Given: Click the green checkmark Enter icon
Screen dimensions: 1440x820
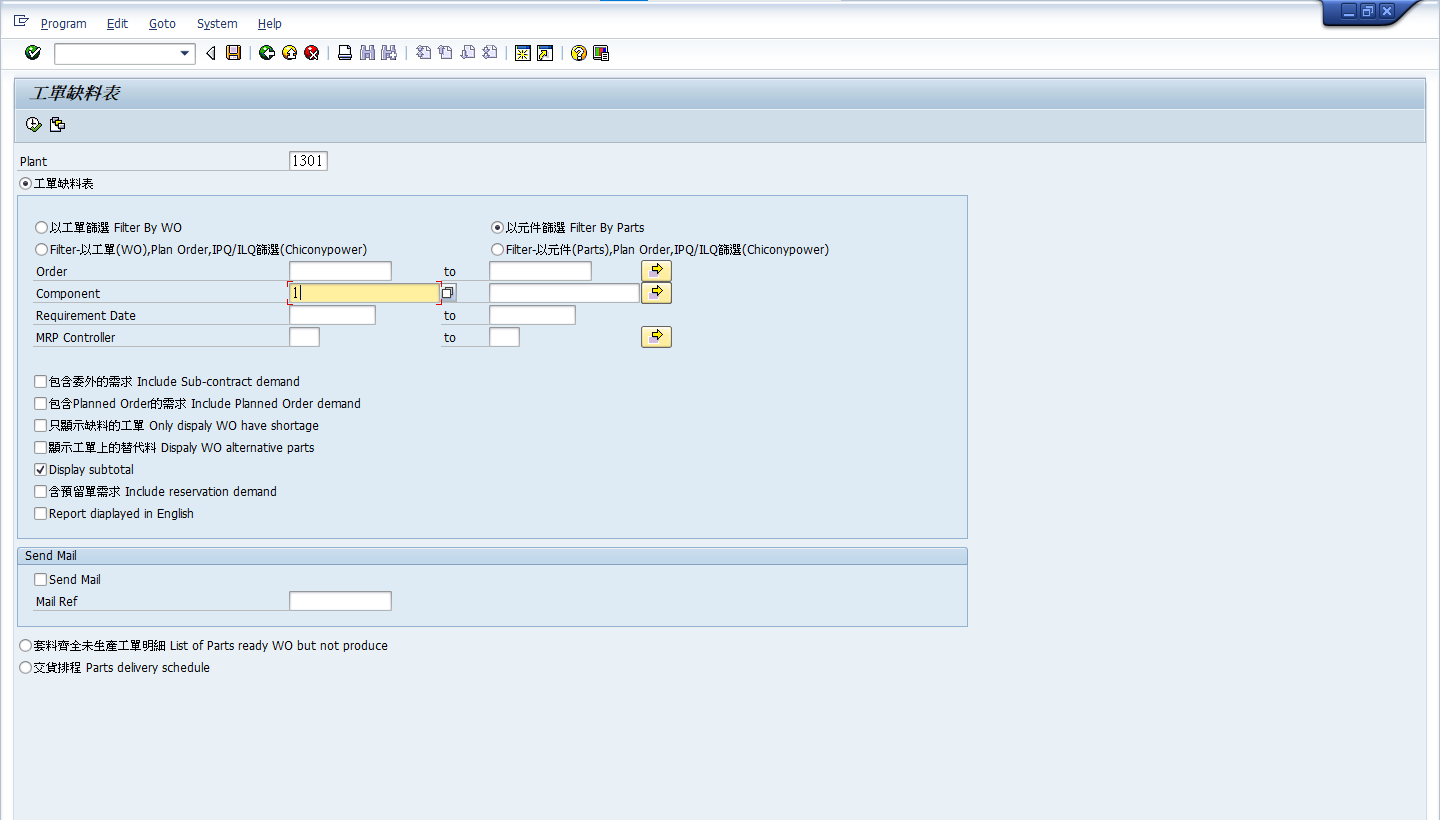Looking at the screenshot, I should (x=33, y=53).
